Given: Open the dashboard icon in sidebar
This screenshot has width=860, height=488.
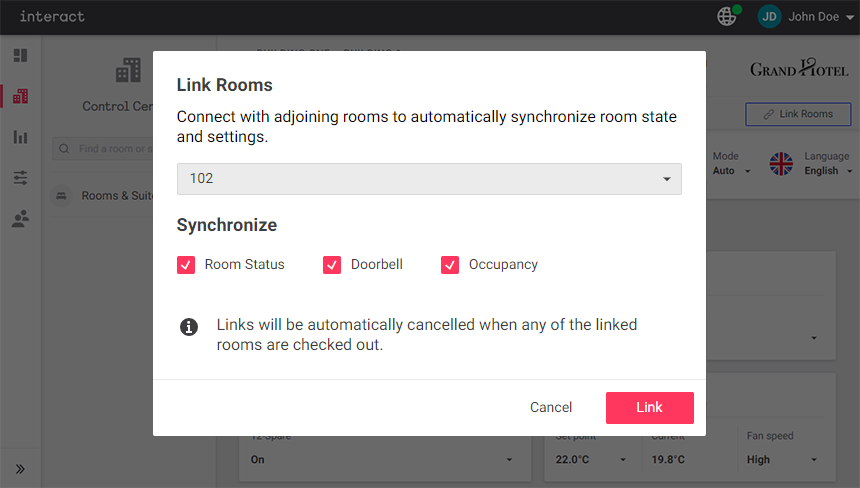Looking at the screenshot, I should point(20,56).
